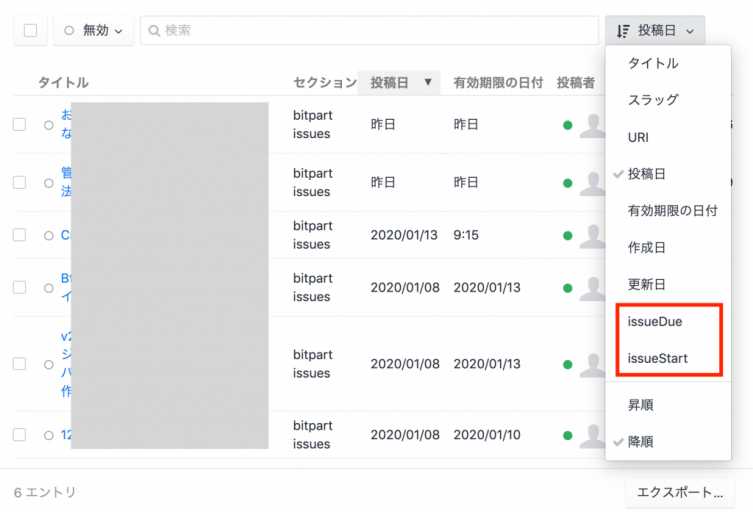
Task: Sort by 有効期限の日付 in menu
Action: tap(672, 211)
